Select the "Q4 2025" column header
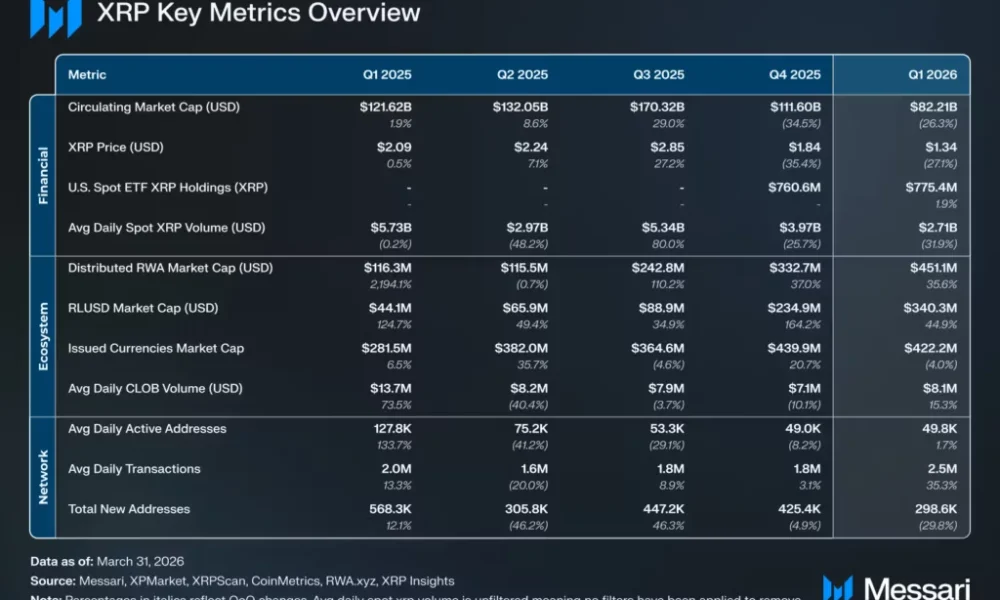This screenshot has height=600, width=1000. (x=795, y=75)
